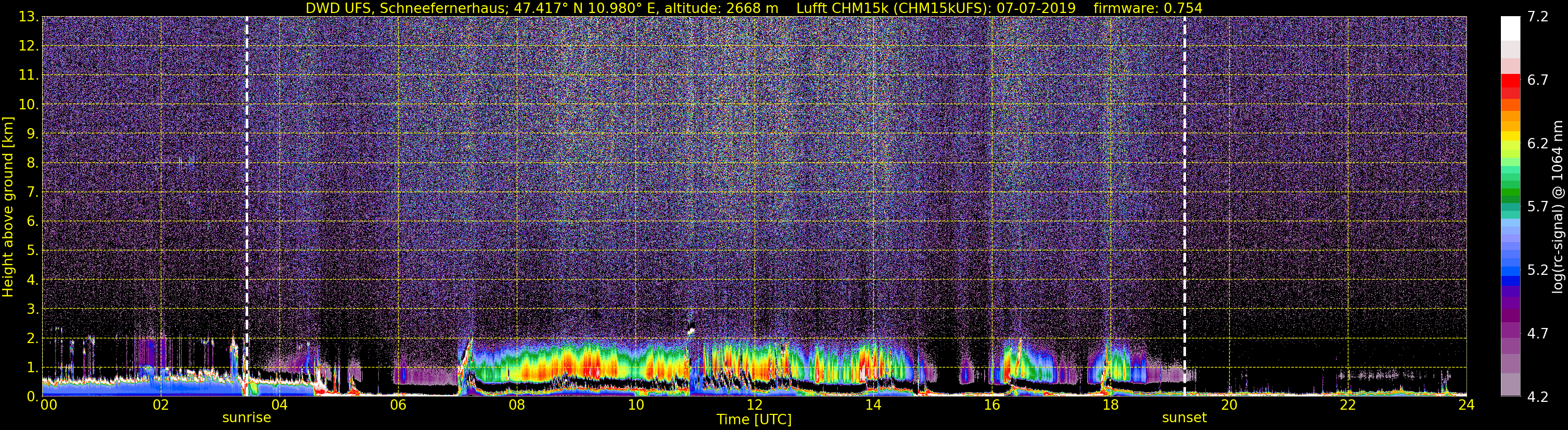Image resolution: width=1568 pixels, height=430 pixels.
Task: Click the '13.' height tick label
Action: point(29,17)
